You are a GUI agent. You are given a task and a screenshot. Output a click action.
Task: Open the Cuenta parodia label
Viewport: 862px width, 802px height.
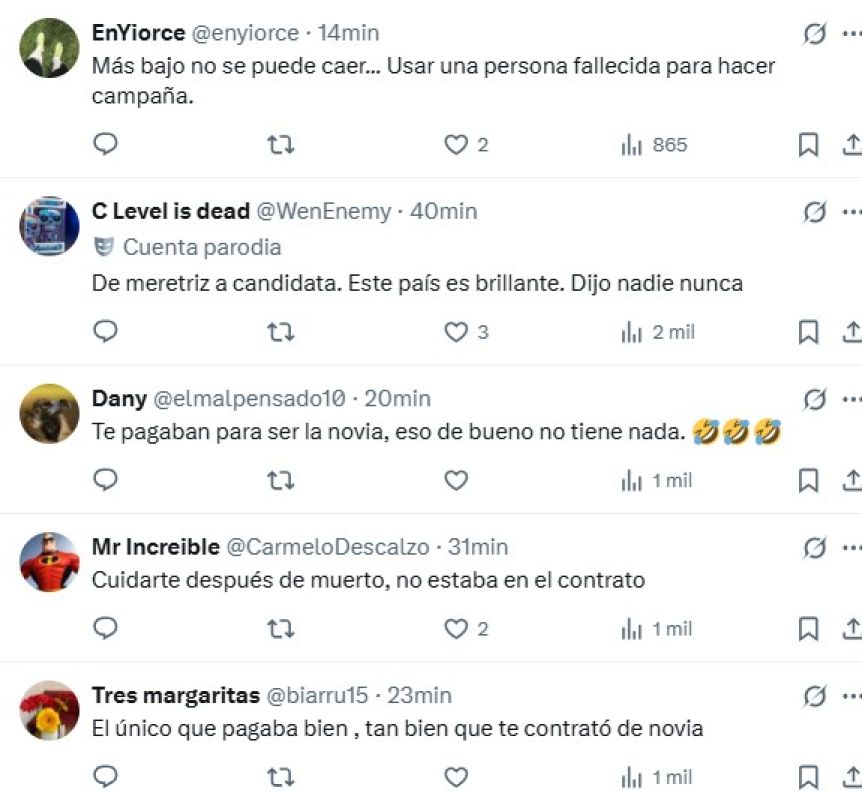coord(200,247)
